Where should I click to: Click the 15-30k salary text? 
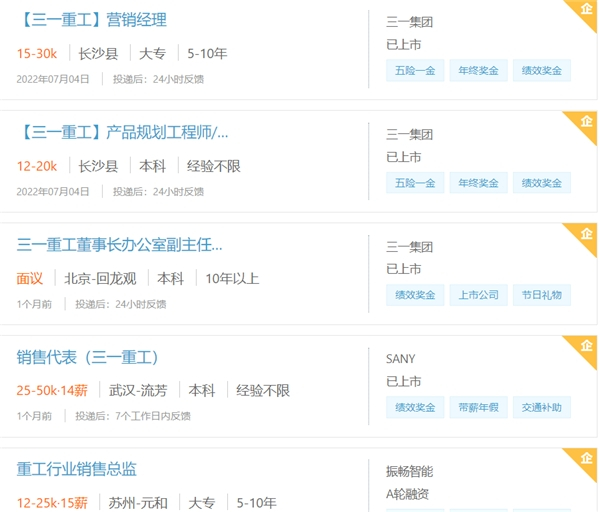click(37, 54)
